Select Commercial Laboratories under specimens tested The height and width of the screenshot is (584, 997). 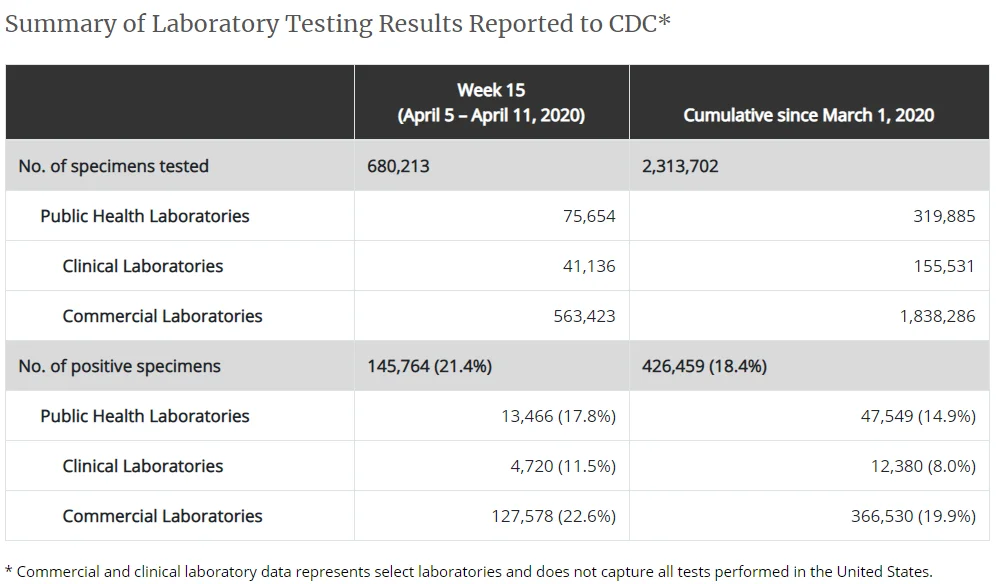tap(162, 316)
